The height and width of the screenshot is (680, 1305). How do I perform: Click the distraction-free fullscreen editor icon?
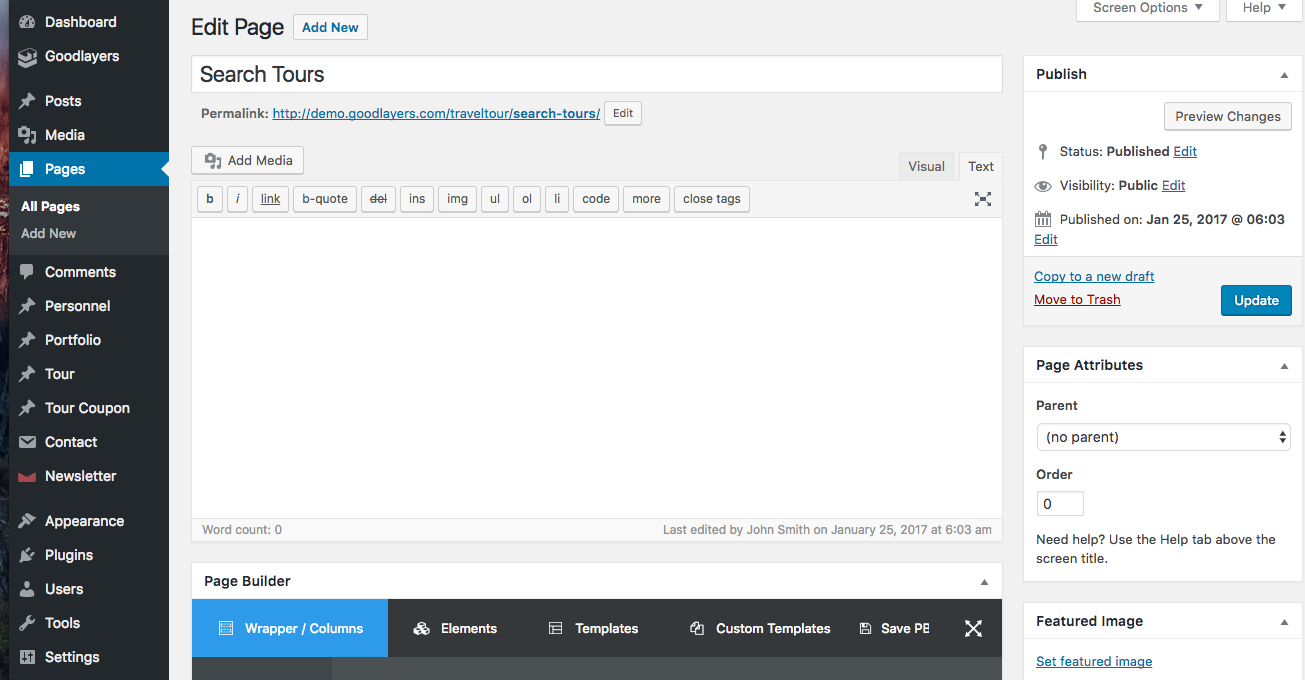tap(982, 199)
